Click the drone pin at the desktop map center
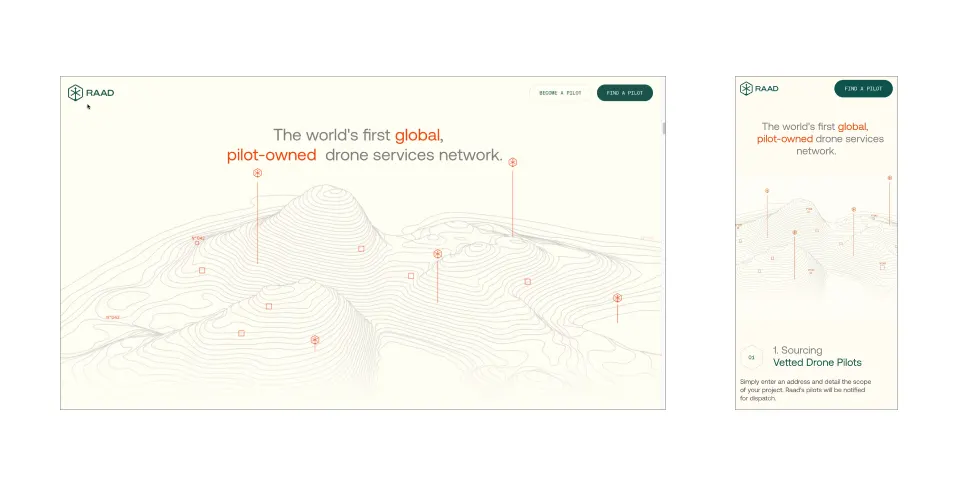The height and width of the screenshot is (484, 960). pyautogui.click(x=437, y=254)
